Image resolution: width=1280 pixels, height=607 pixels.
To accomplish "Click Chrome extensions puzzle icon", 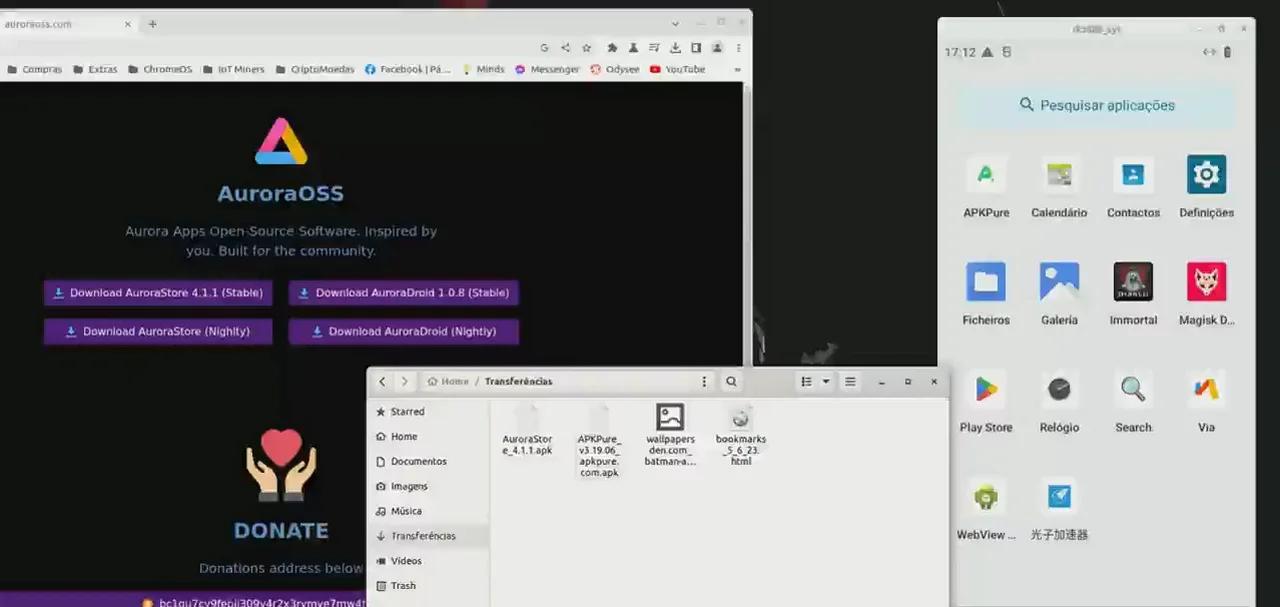I will [x=612, y=47].
